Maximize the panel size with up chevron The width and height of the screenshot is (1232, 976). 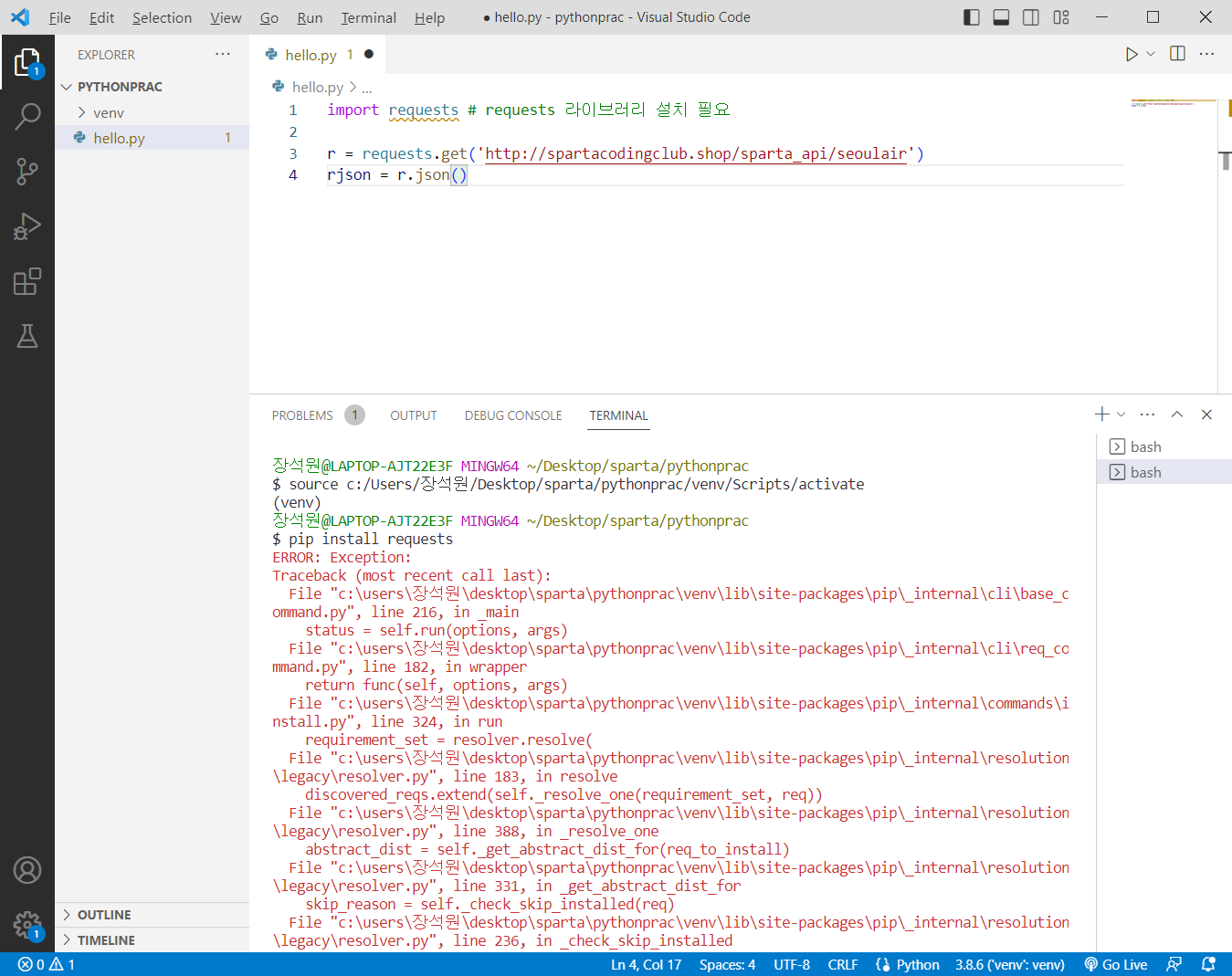pos(1177,415)
